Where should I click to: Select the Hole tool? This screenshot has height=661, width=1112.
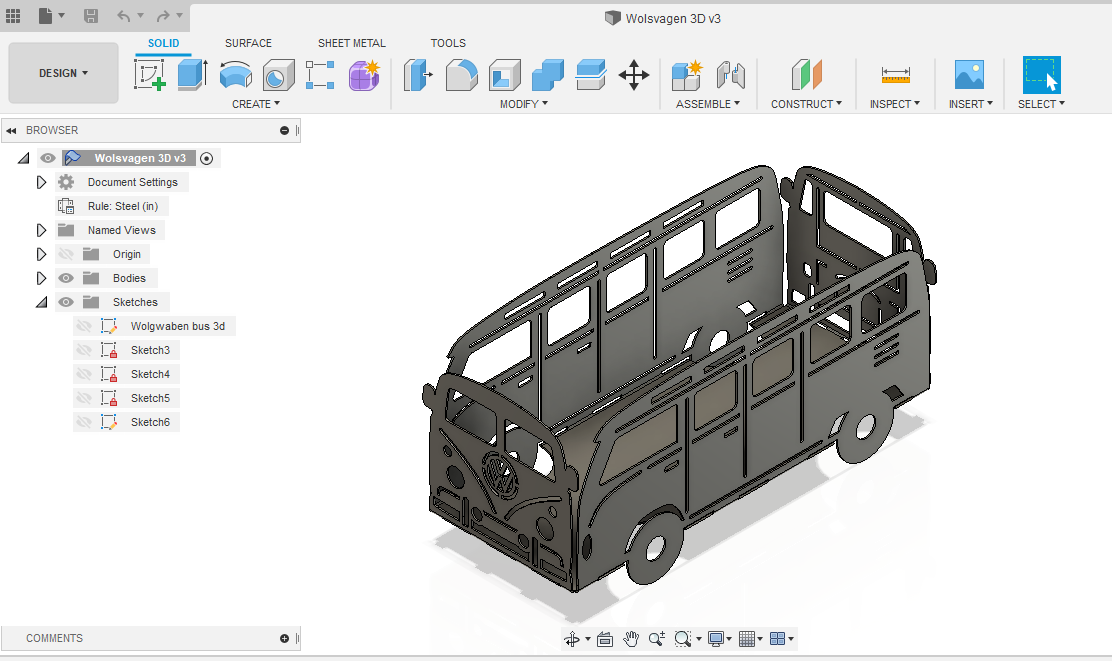[278, 74]
